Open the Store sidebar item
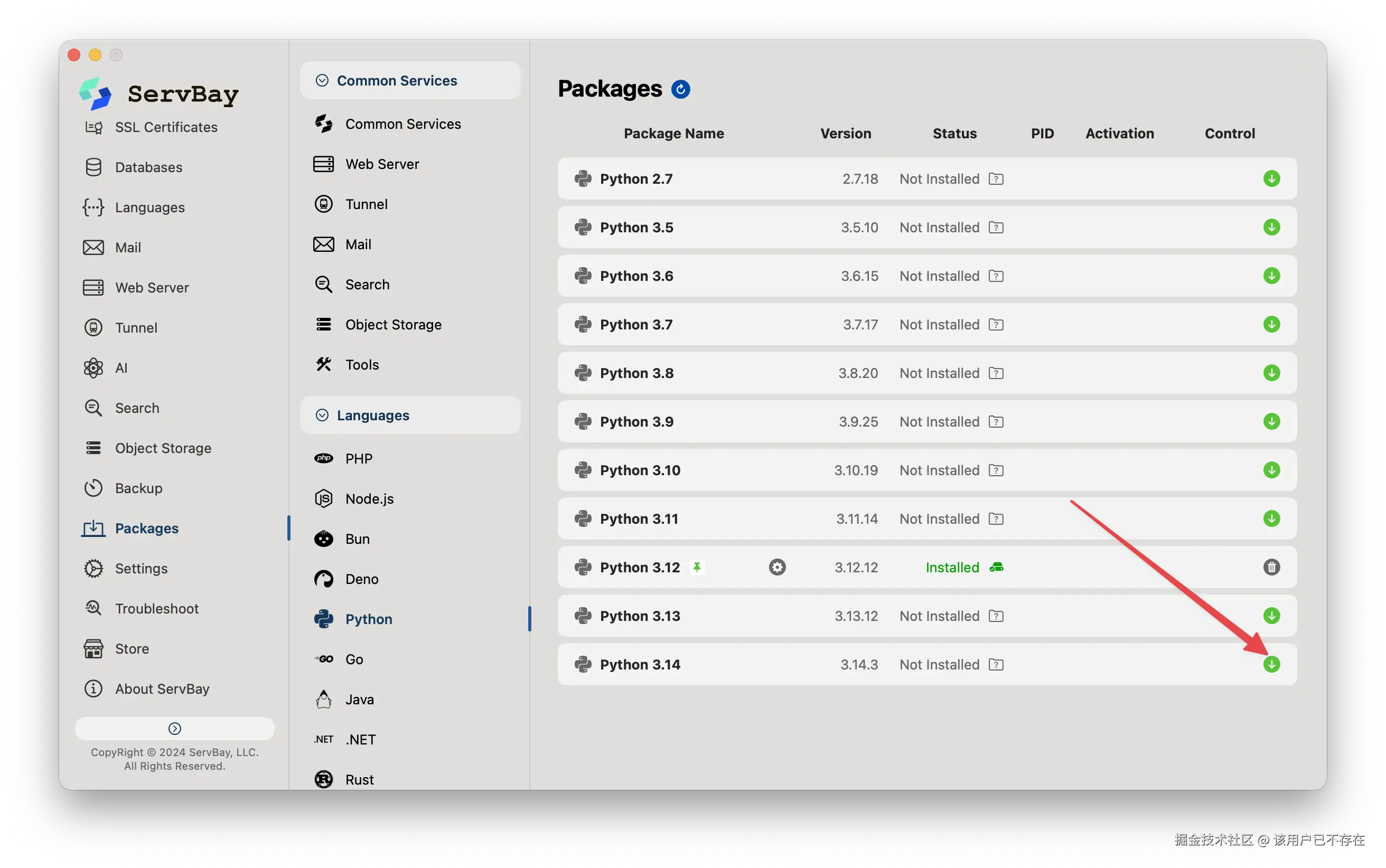 click(x=132, y=649)
